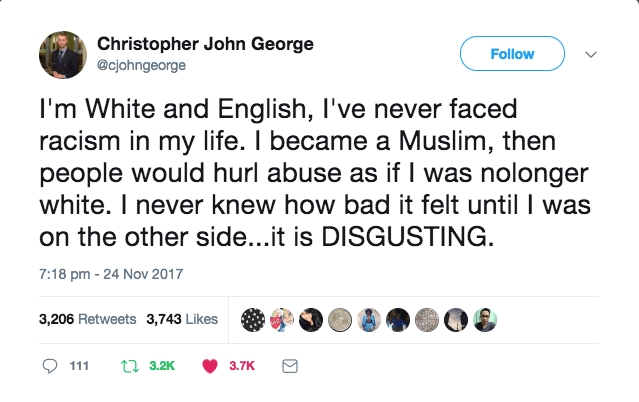Click the last liker avatar with glasses
This screenshot has width=639, height=402.
pyautogui.click(x=483, y=320)
